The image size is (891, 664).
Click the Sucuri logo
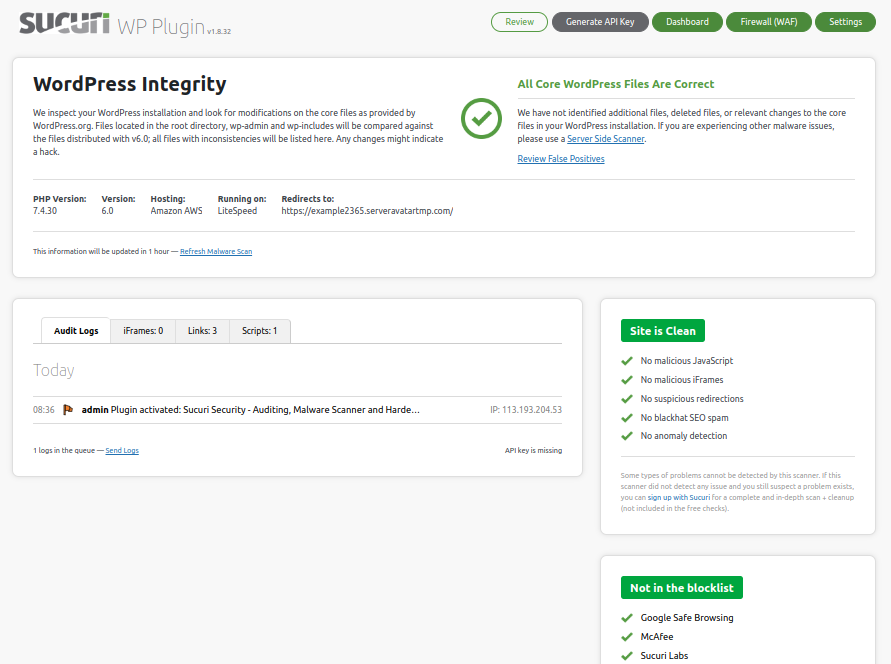64,24
